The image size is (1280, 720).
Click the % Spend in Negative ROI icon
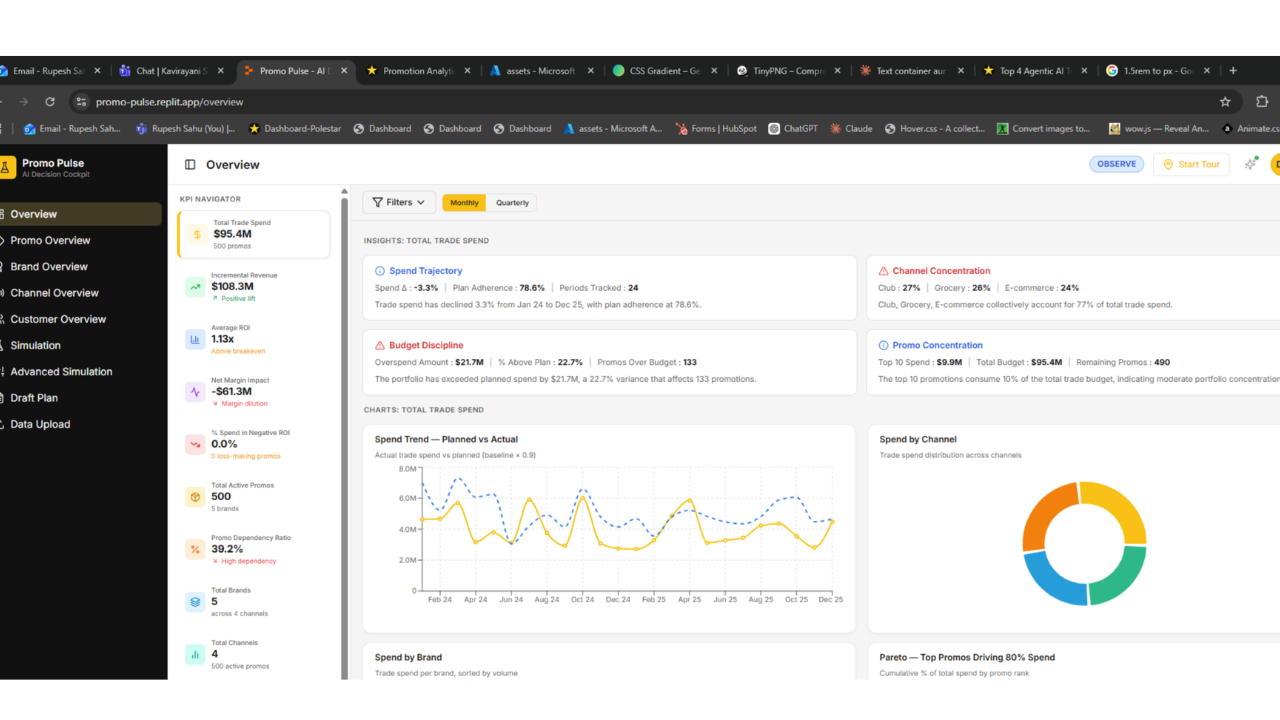tap(195, 444)
